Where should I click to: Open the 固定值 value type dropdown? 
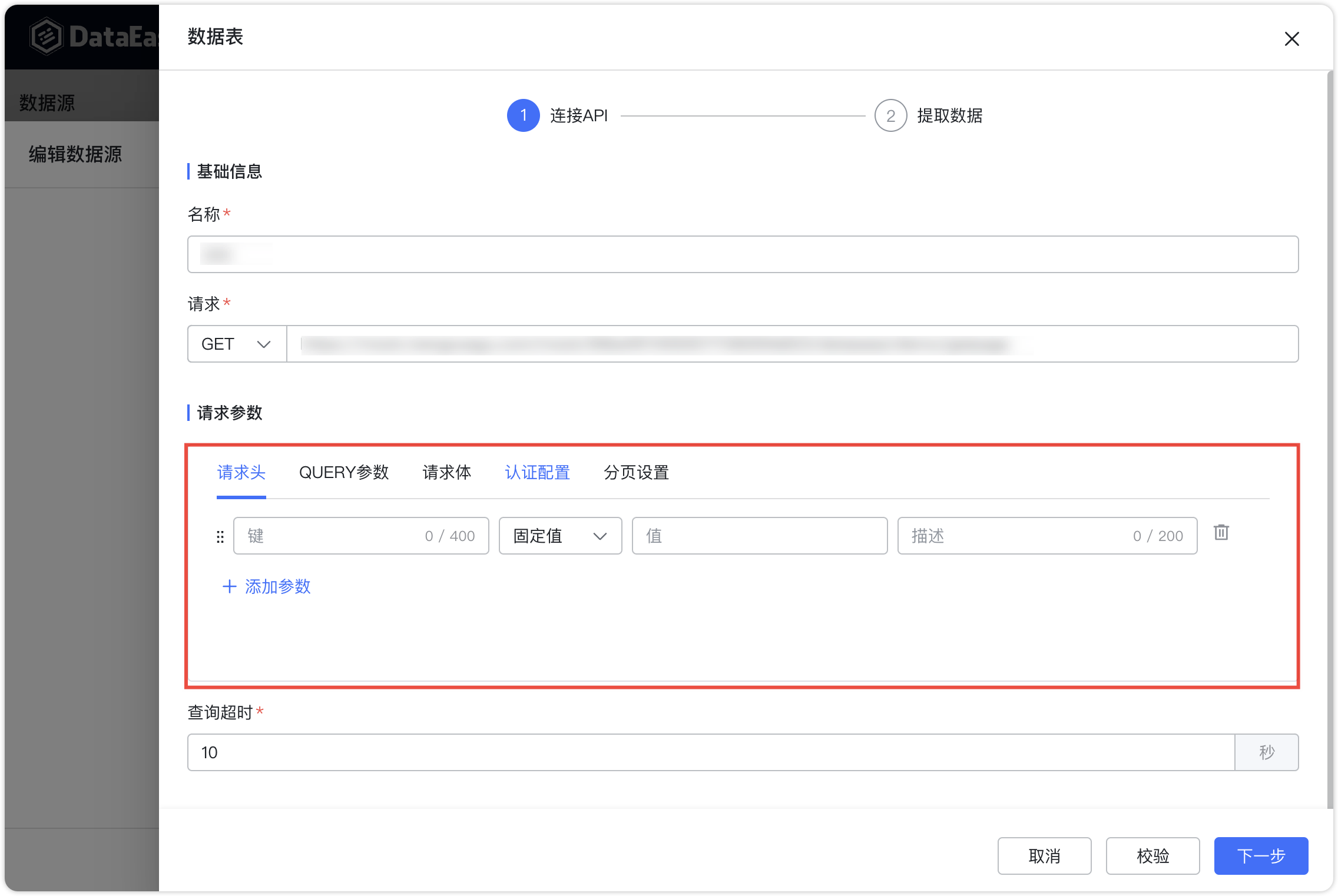[559, 536]
